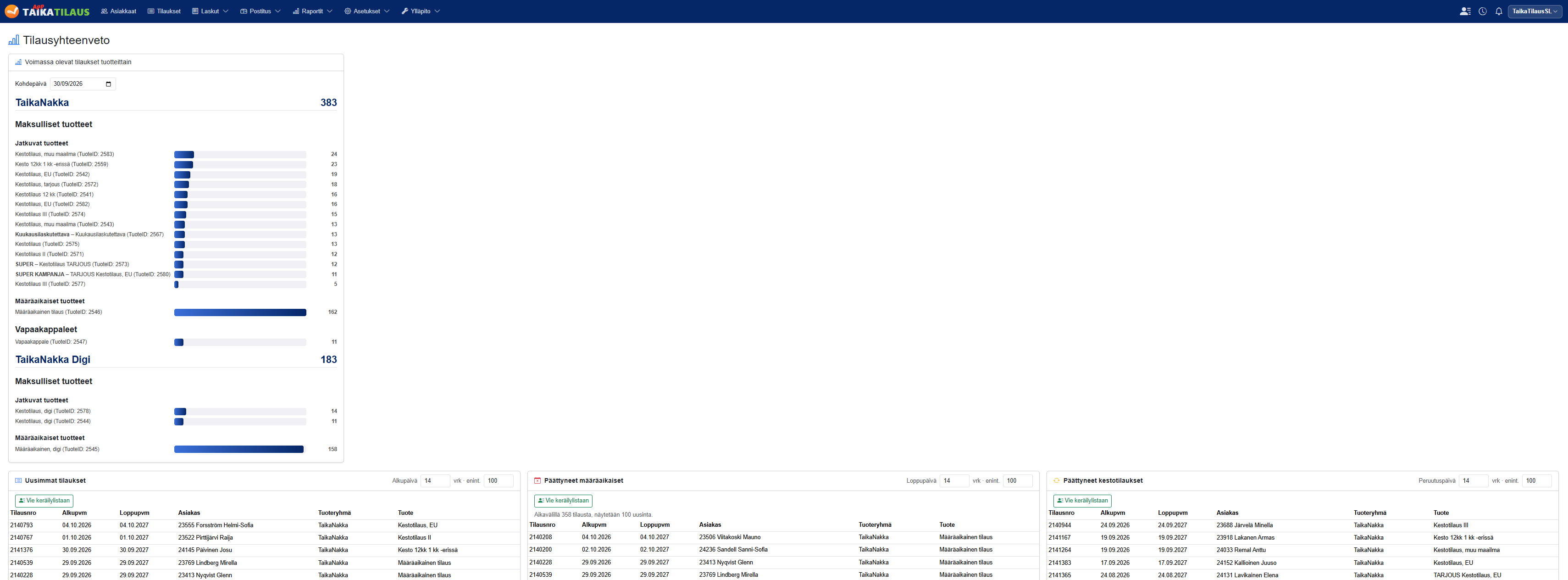Open the history clock icon
Screen dimensions: 1568x580
pos(1483,11)
